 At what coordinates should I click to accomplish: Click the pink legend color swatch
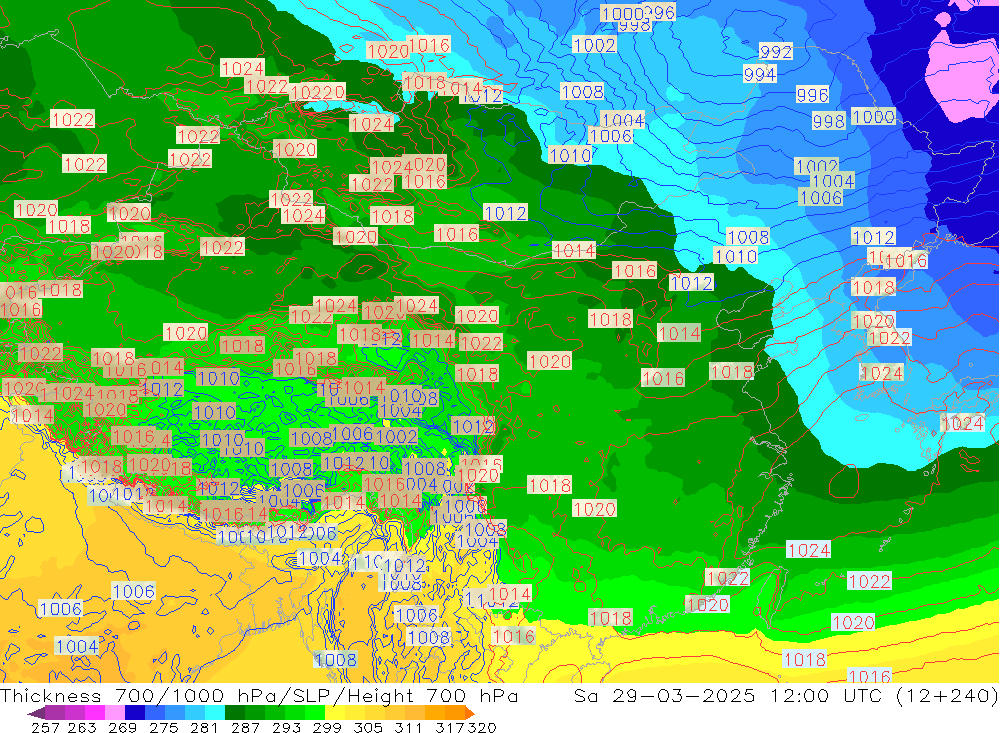coord(114,713)
